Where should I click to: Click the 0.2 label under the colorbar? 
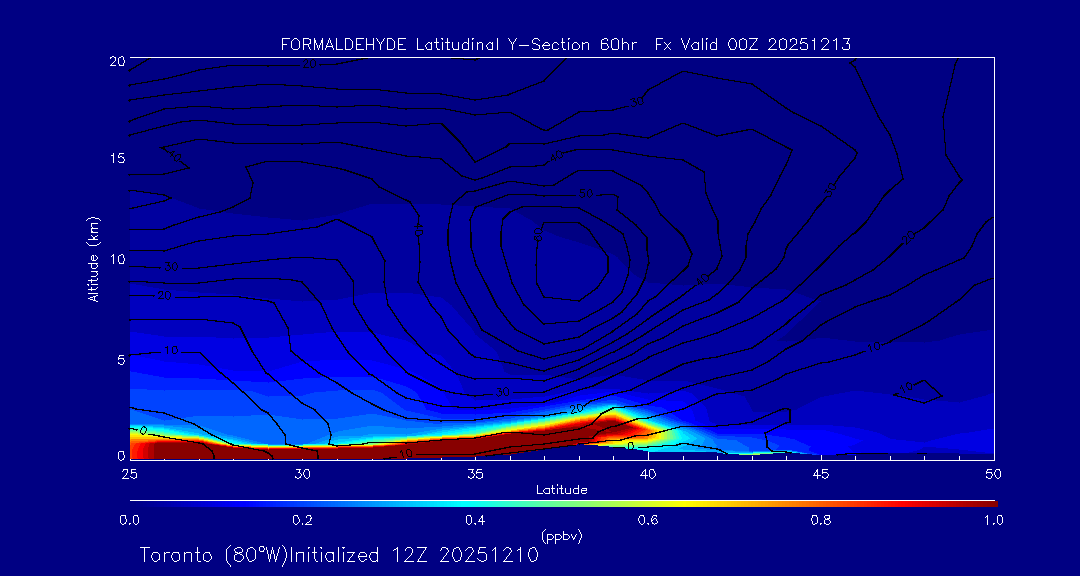point(302,520)
